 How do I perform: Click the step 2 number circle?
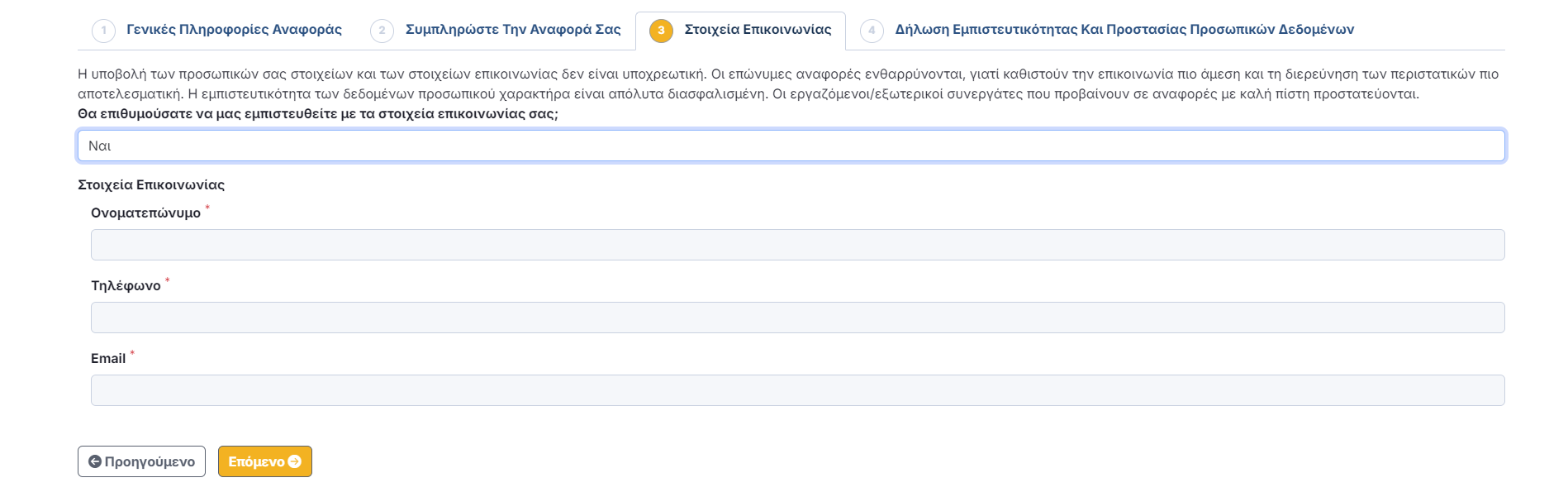(382, 31)
